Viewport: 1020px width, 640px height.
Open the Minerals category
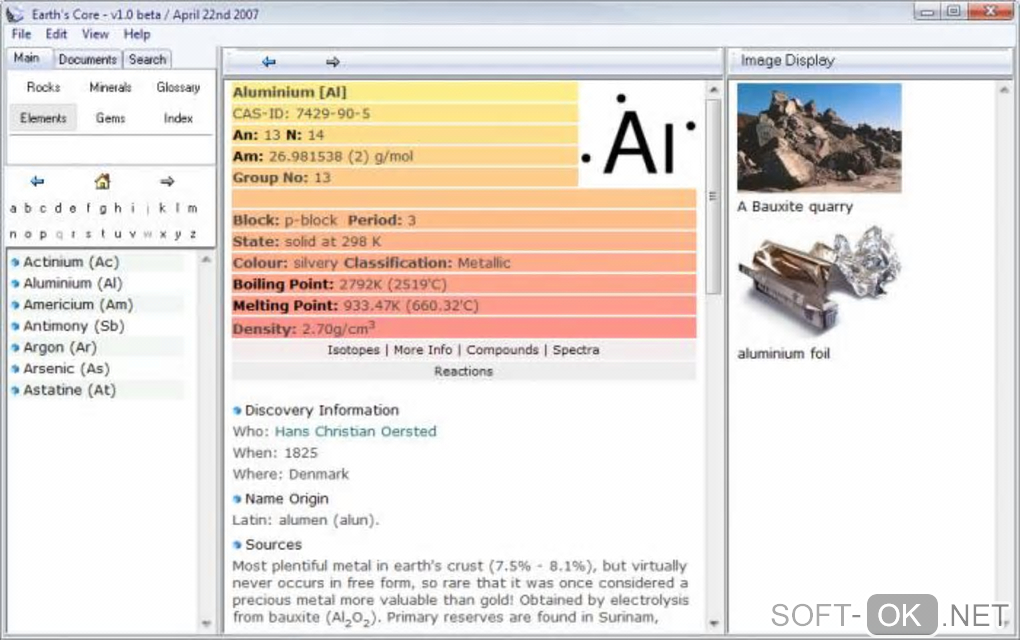pos(111,87)
